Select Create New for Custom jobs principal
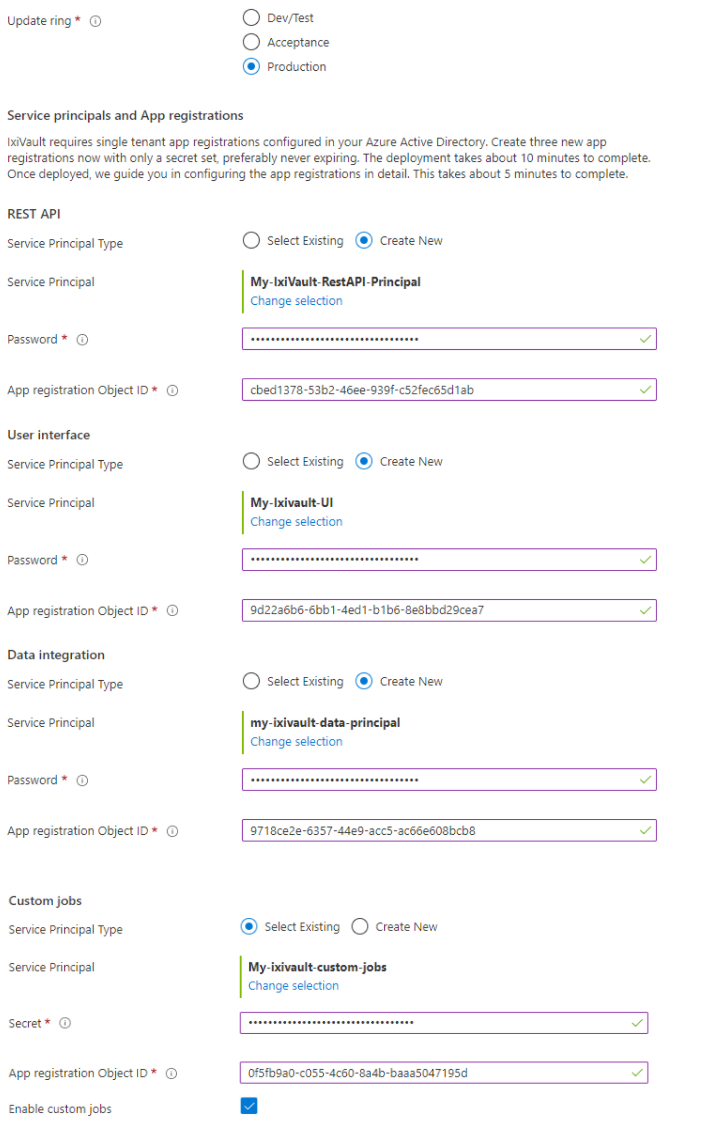Image resolution: width=709 pixels, height=1131 pixels. pyautogui.click(x=359, y=926)
